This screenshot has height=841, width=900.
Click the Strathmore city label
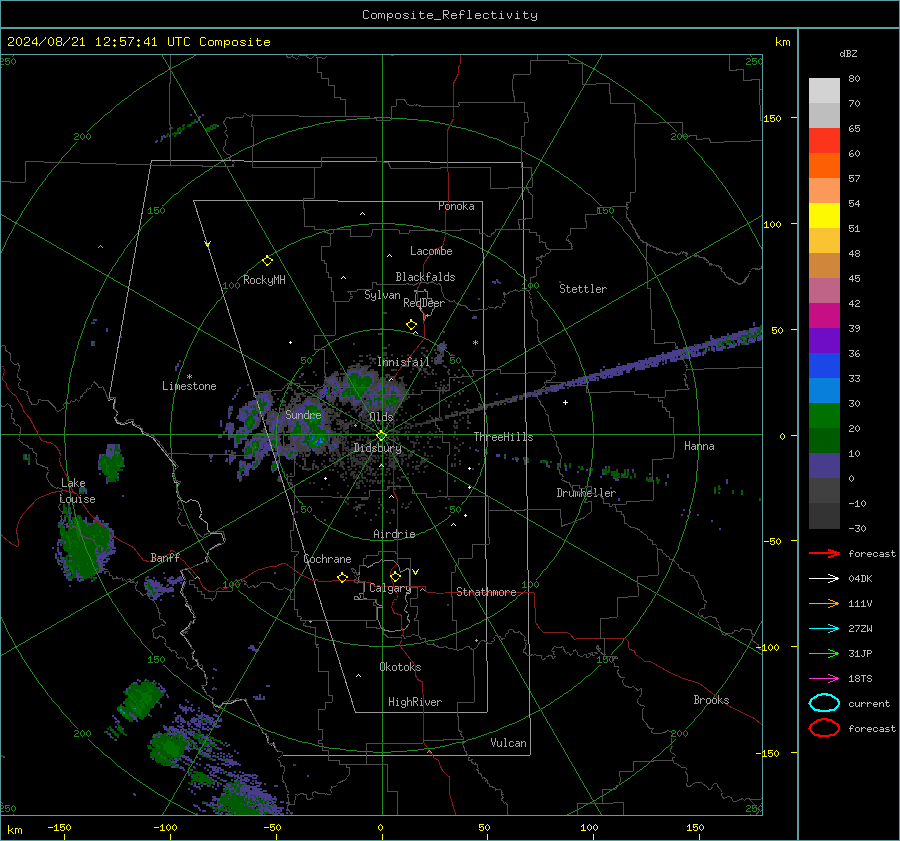tap(486, 592)
